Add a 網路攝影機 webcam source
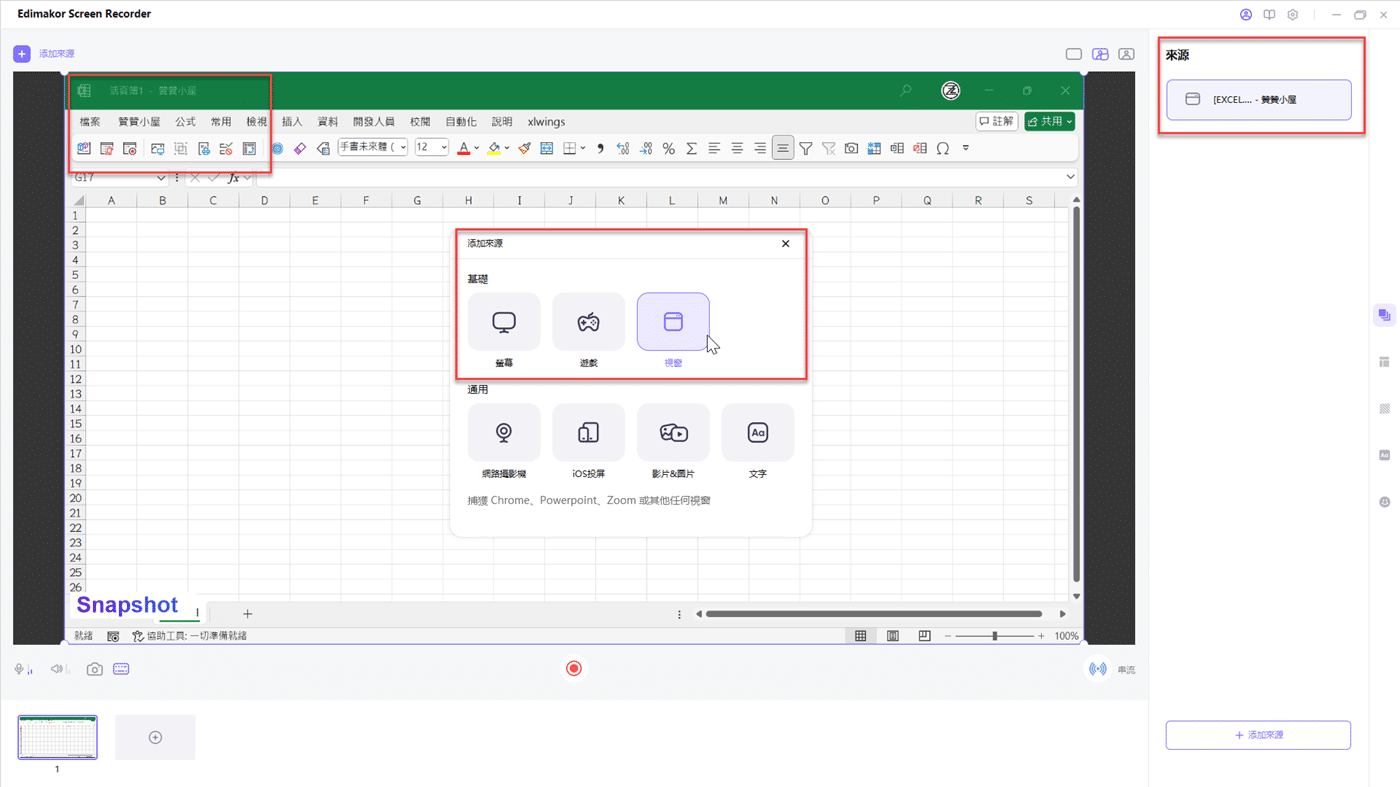 (504, 433)
